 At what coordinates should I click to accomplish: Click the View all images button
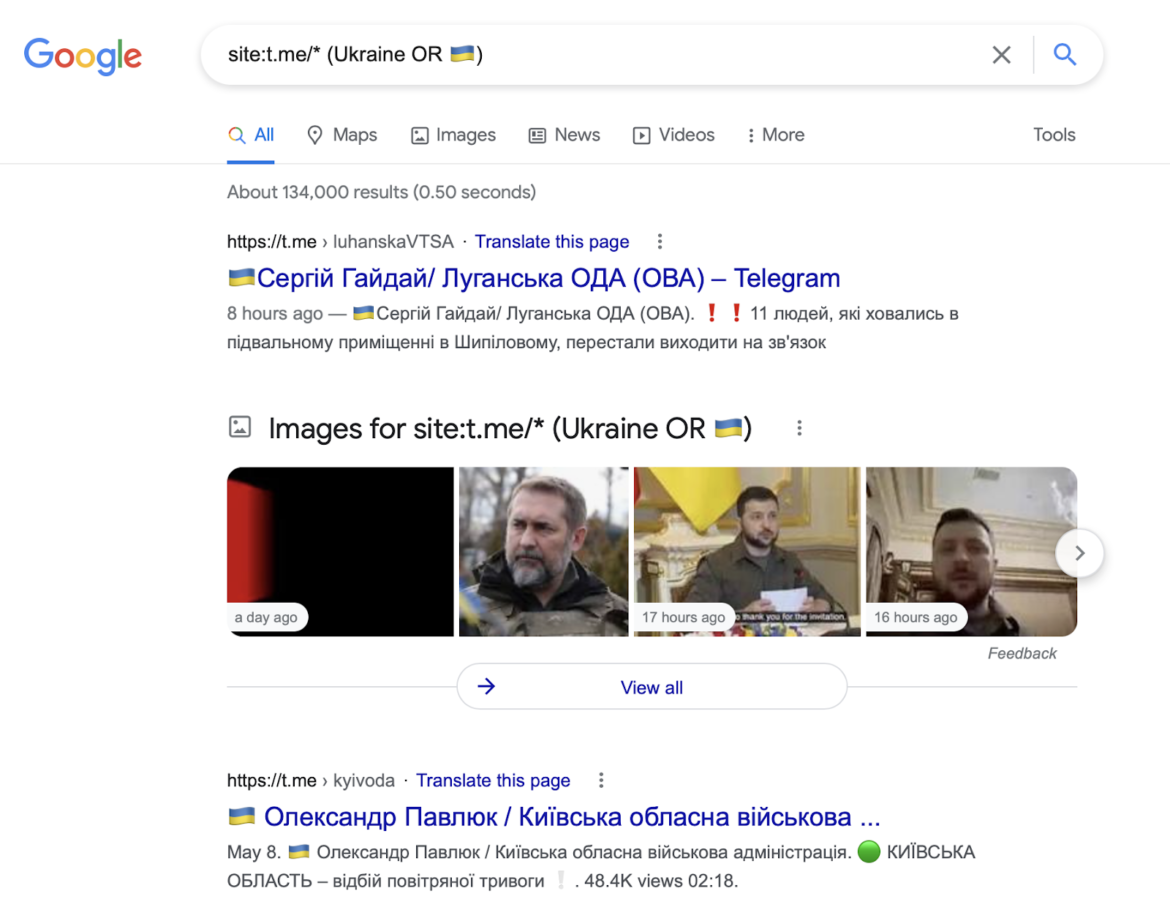651,687
